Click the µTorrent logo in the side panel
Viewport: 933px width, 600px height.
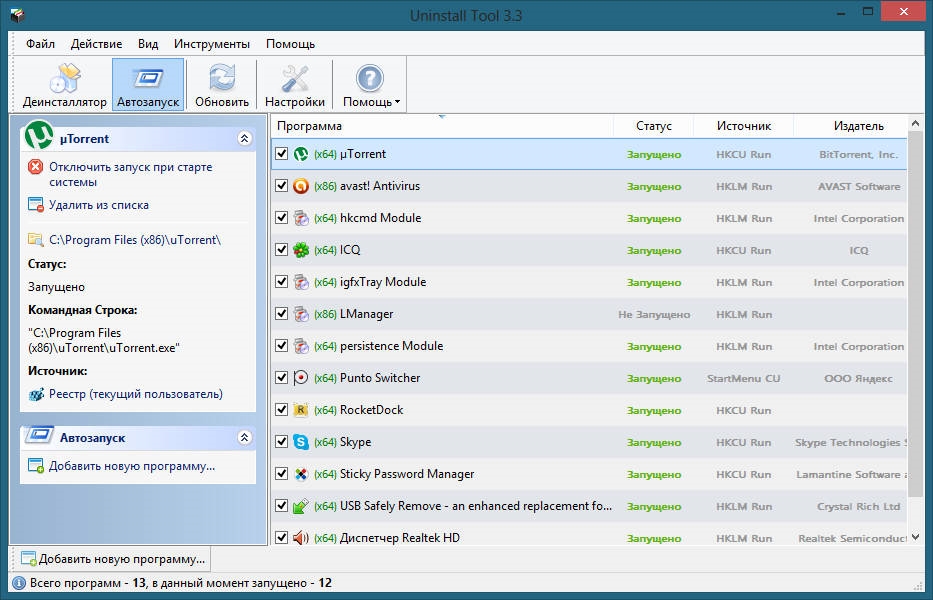[x=39, y=136]
